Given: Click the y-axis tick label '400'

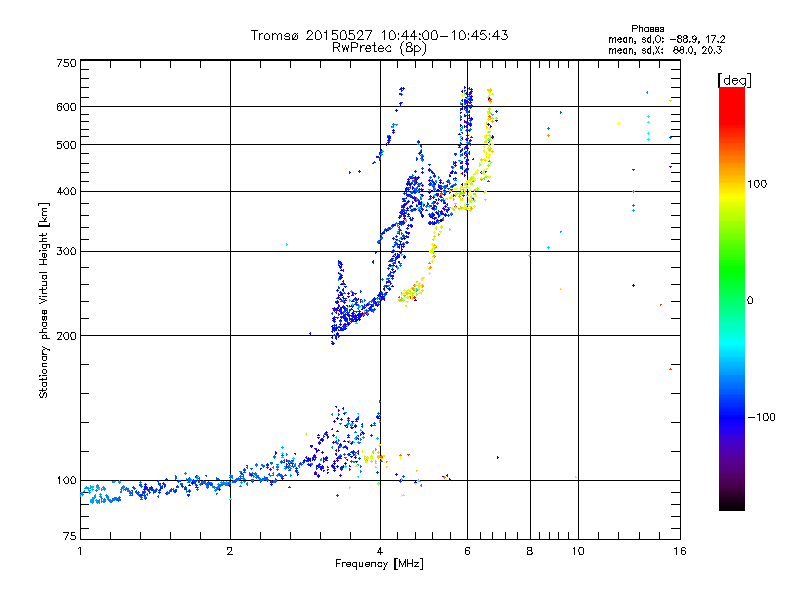Looking at the screenshot, I should pyautogui.click(x=66, y=192).
